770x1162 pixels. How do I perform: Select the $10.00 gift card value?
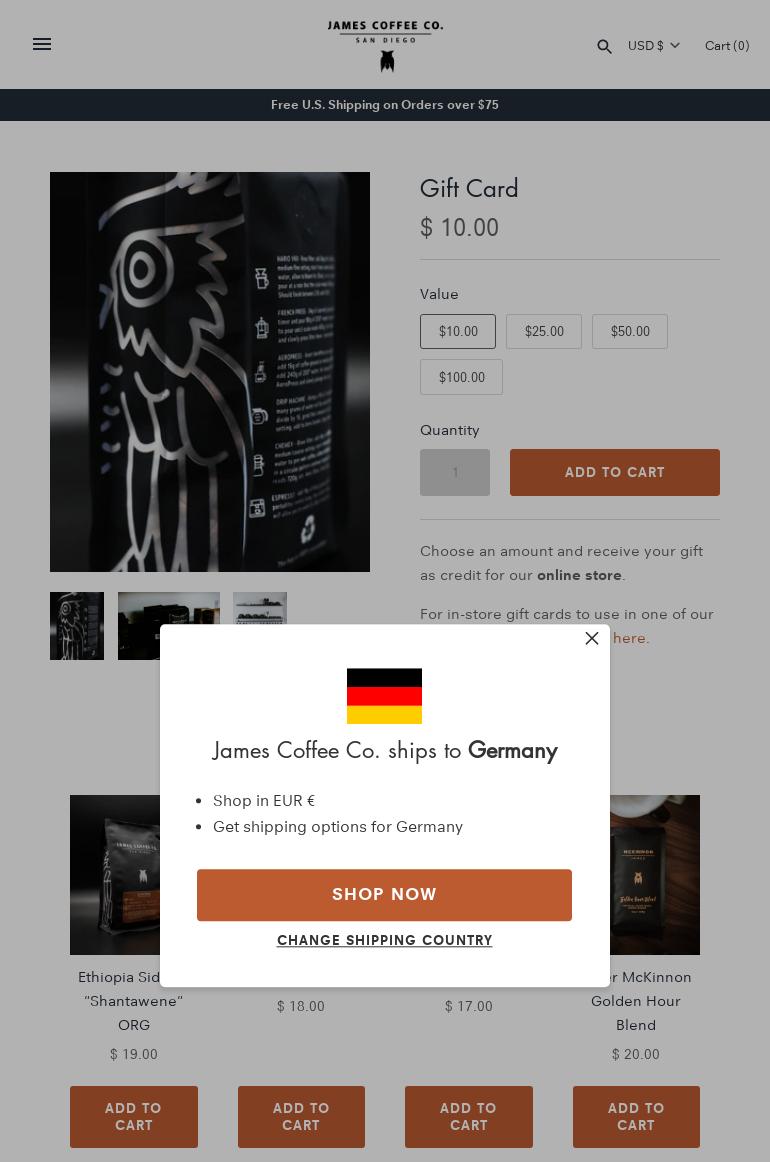pos(458,331)
